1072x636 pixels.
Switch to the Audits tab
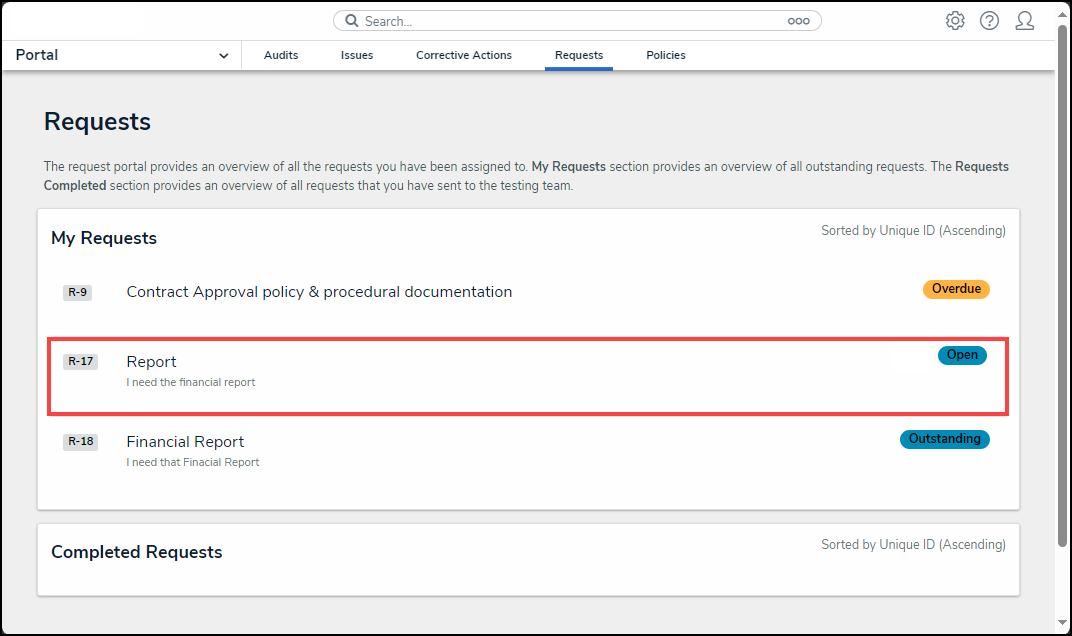pos(281,56)
